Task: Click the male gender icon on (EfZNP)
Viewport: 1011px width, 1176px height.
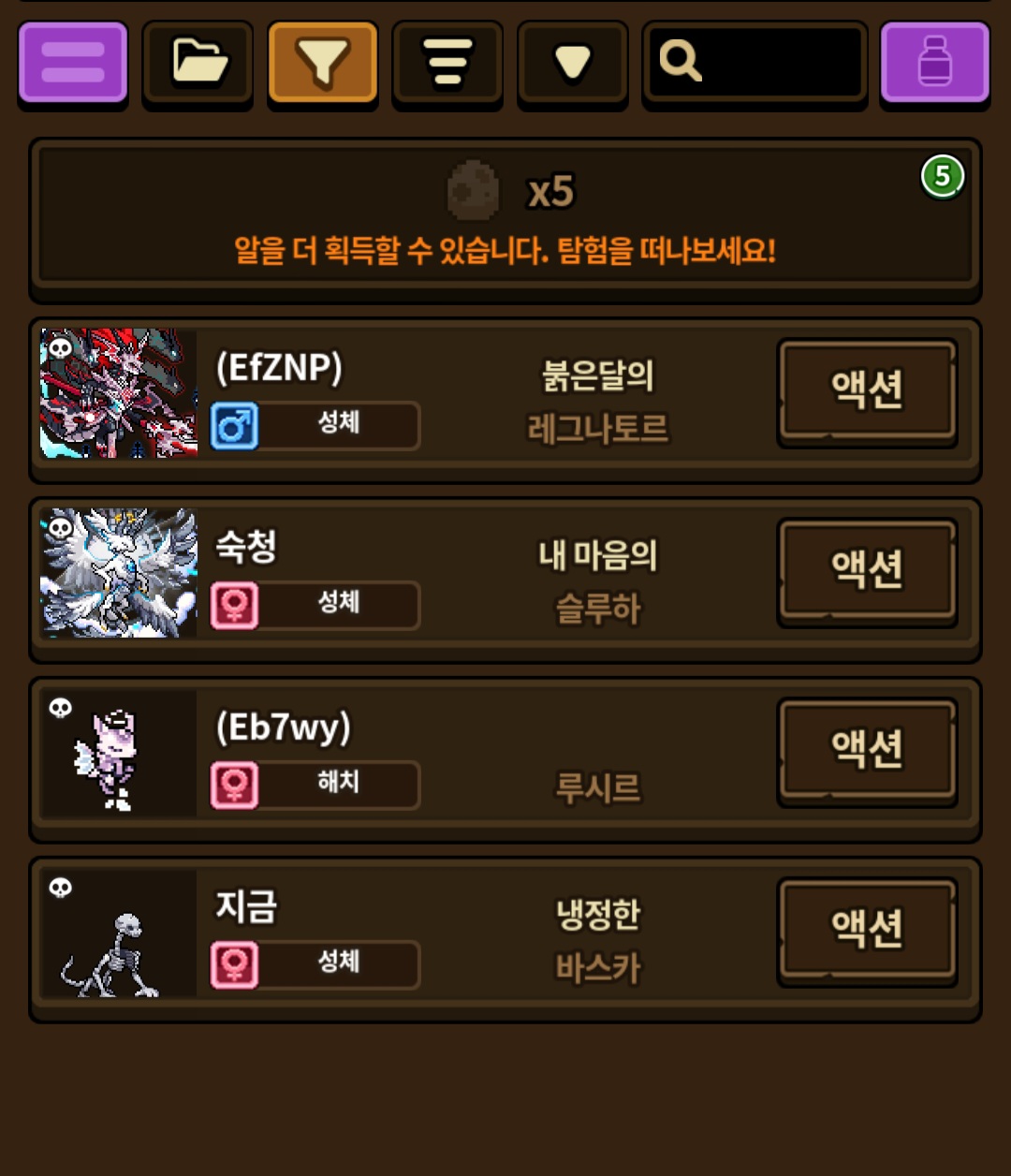Action: (x=234, y=426)
